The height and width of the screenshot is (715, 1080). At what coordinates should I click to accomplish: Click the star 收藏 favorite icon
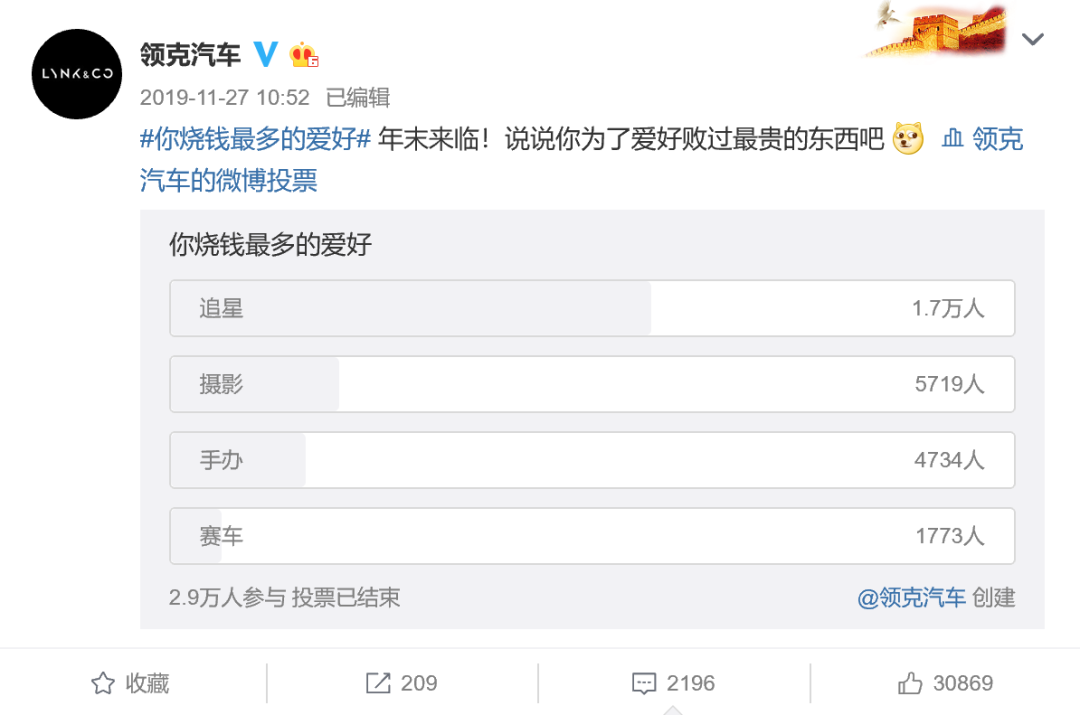click(103, 683)
